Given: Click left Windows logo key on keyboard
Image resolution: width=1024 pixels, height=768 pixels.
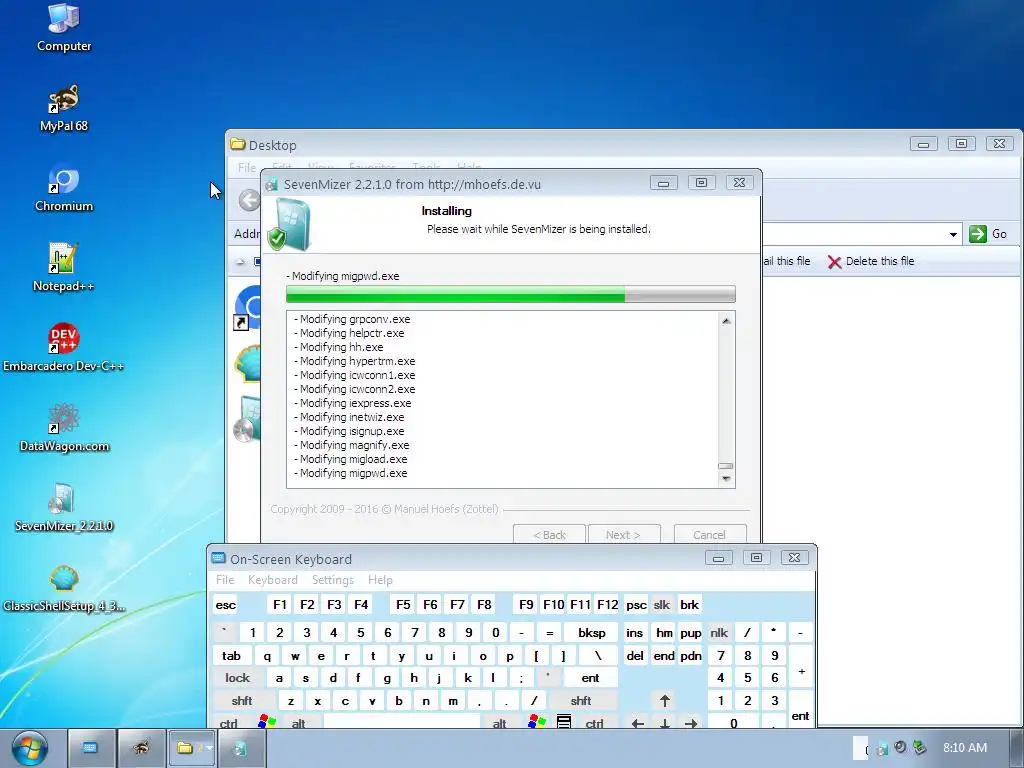Looking at the screenshot, I should click(x=266, y=722).
